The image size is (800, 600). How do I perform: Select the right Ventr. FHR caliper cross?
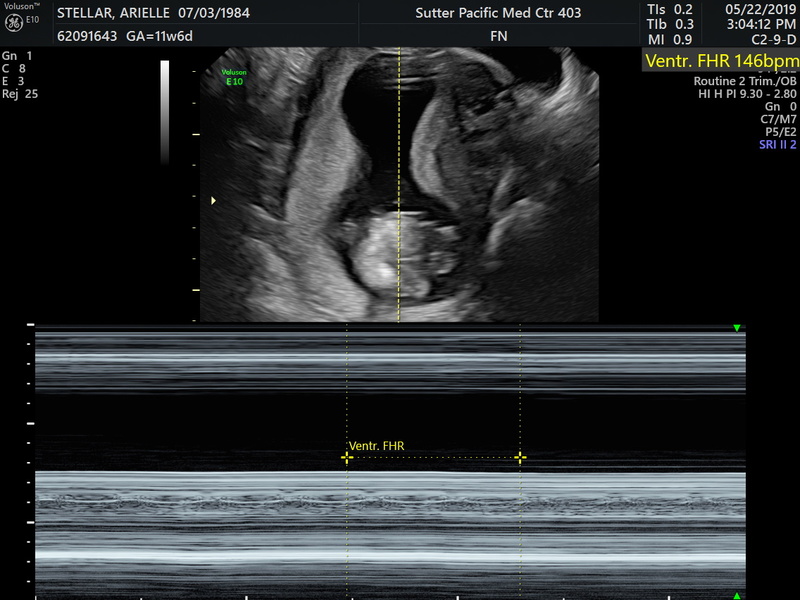coord(520,457)
